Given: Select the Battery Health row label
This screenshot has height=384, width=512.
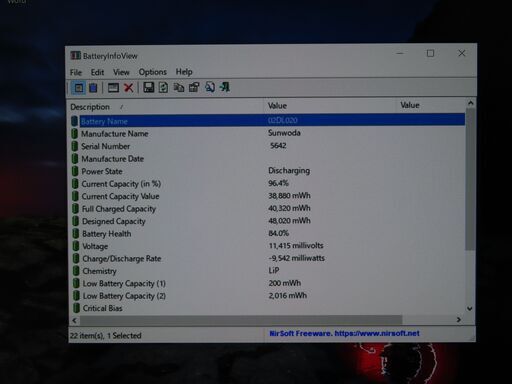Looking at the screenshot, I should (x=107, y=234).
